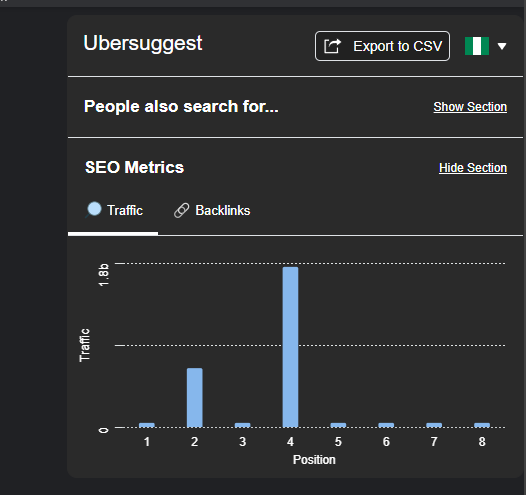Click the Nigeria flag icon

click(x=477, y=46)
